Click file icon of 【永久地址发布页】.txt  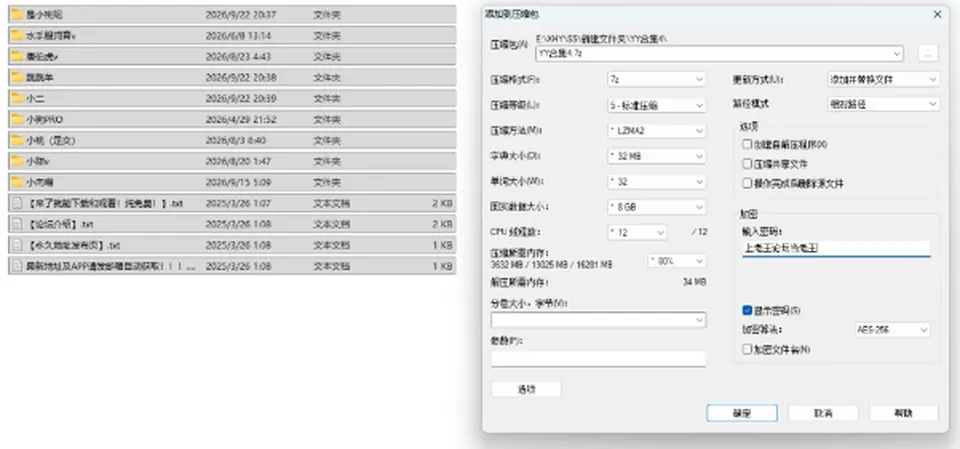[x=17, y=245]
